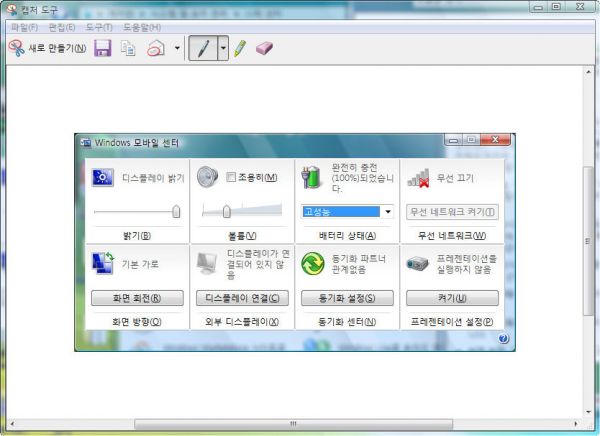Click the New snip scissors icon
Image resolution: width=600 pixels, height=436 pixels.
click(x=16, y=48)
